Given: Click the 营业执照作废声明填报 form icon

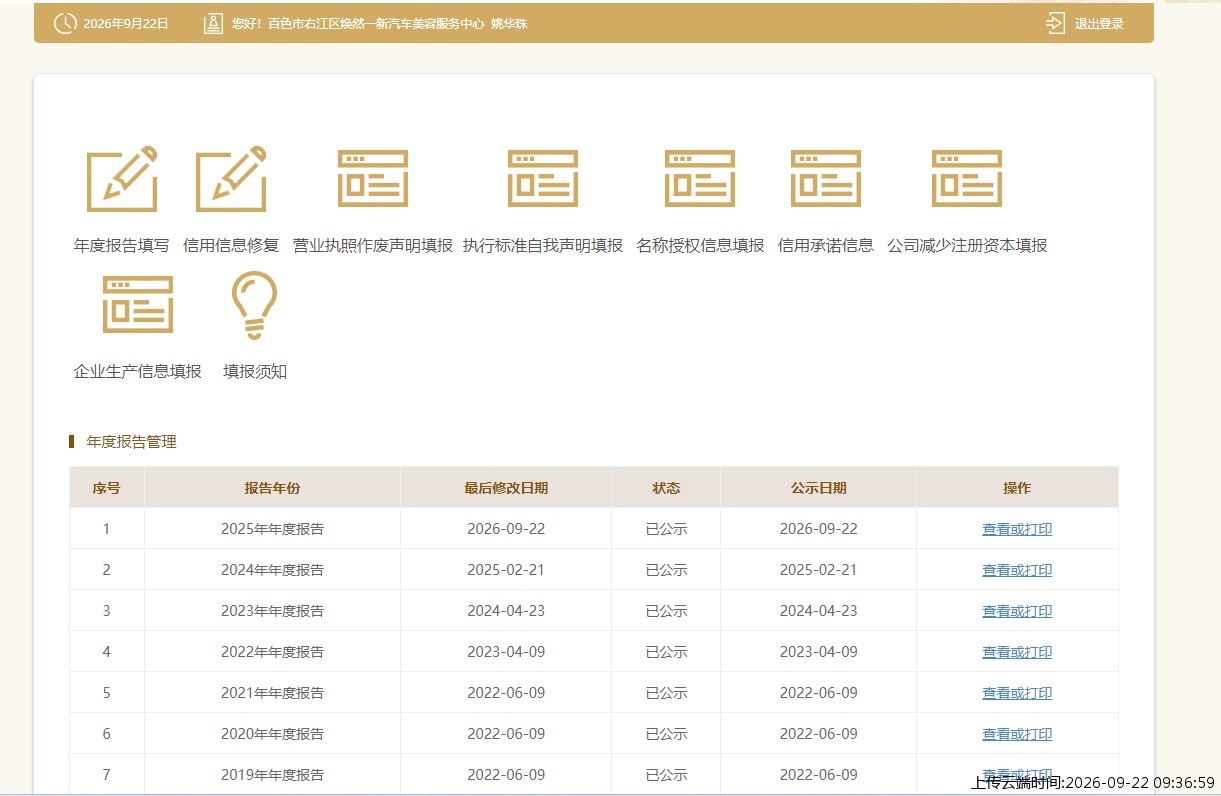Looking at the screenshot, I should pos(373,178).
